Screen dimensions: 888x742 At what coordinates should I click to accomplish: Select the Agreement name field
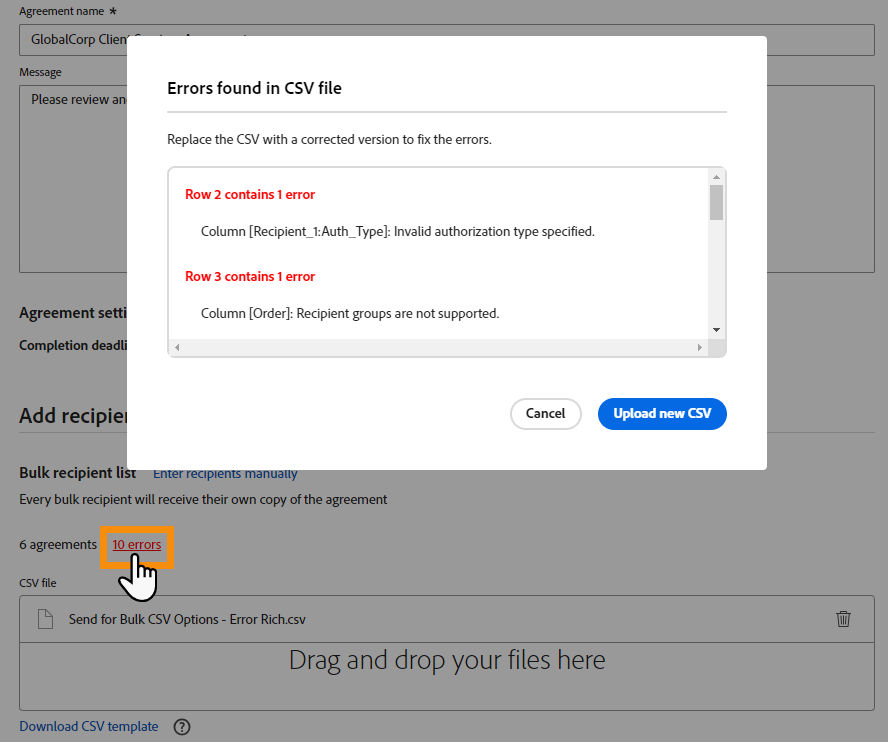(x=70, y=39)
